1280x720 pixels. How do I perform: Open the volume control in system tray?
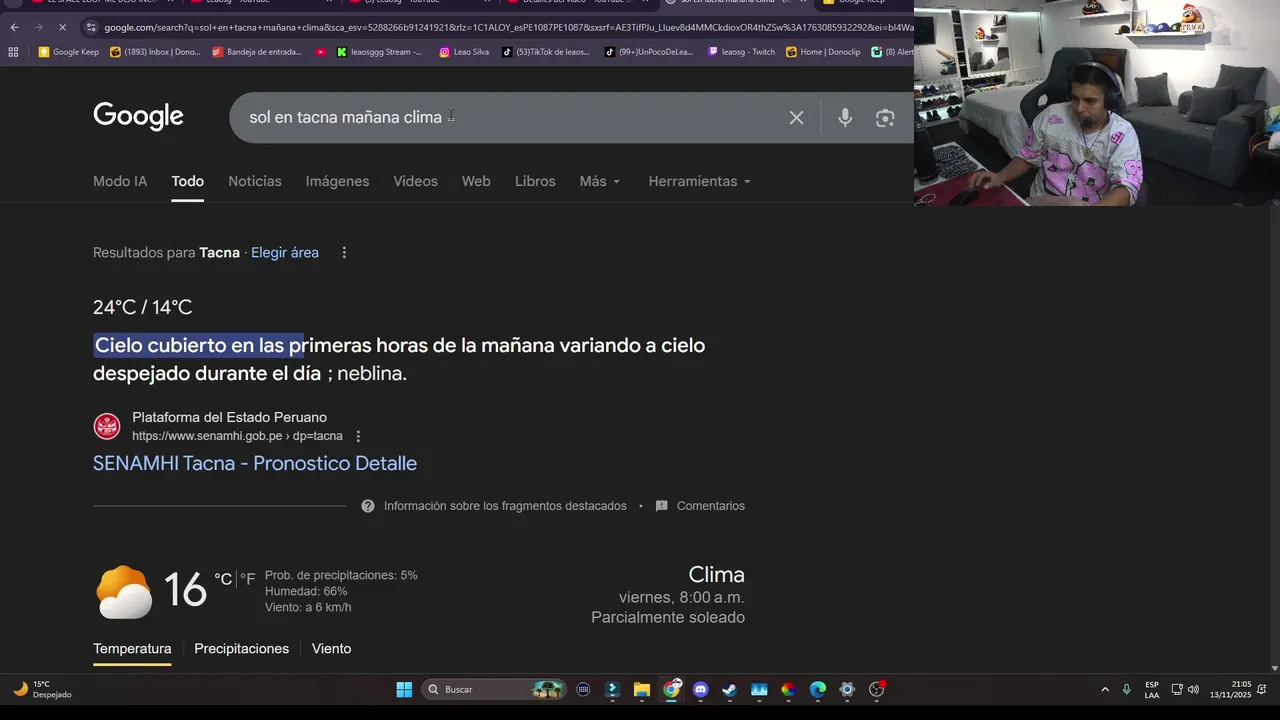point(1193,689)
